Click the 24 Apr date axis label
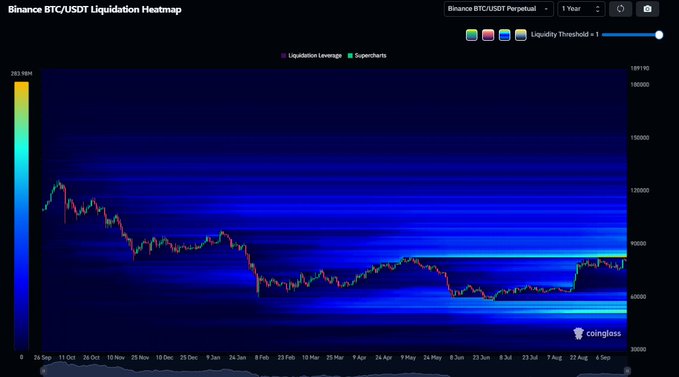 [x=384, y=358]
